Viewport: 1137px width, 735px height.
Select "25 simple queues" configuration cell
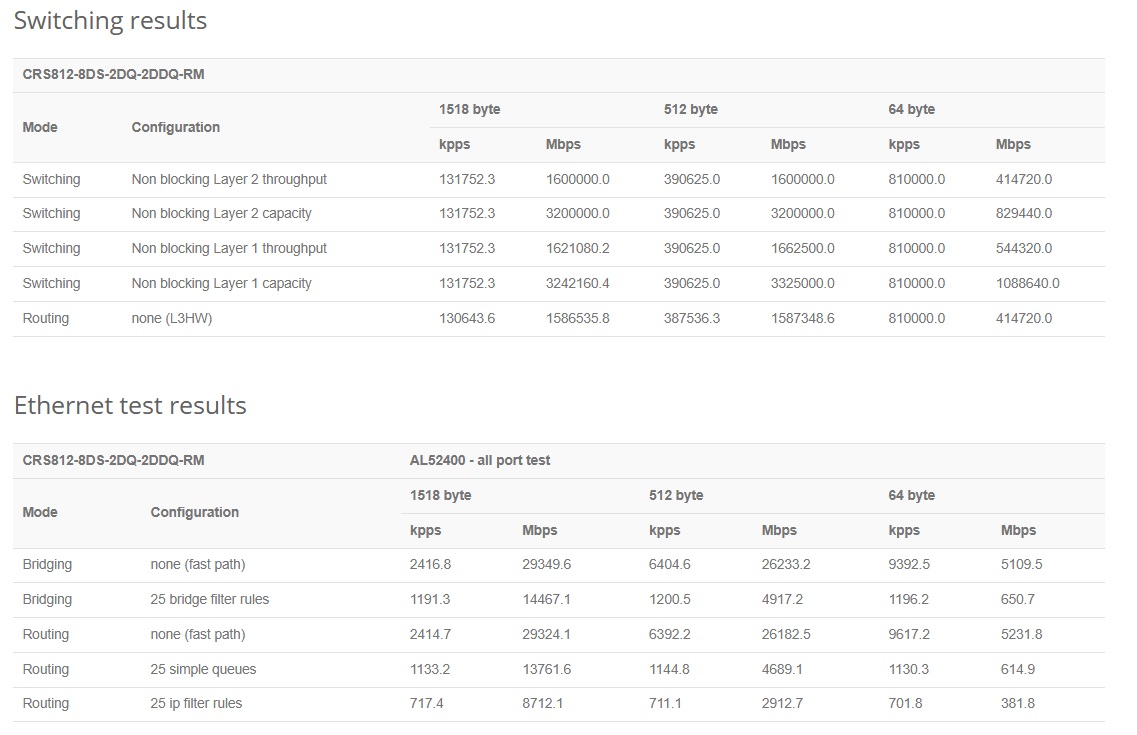203,669
